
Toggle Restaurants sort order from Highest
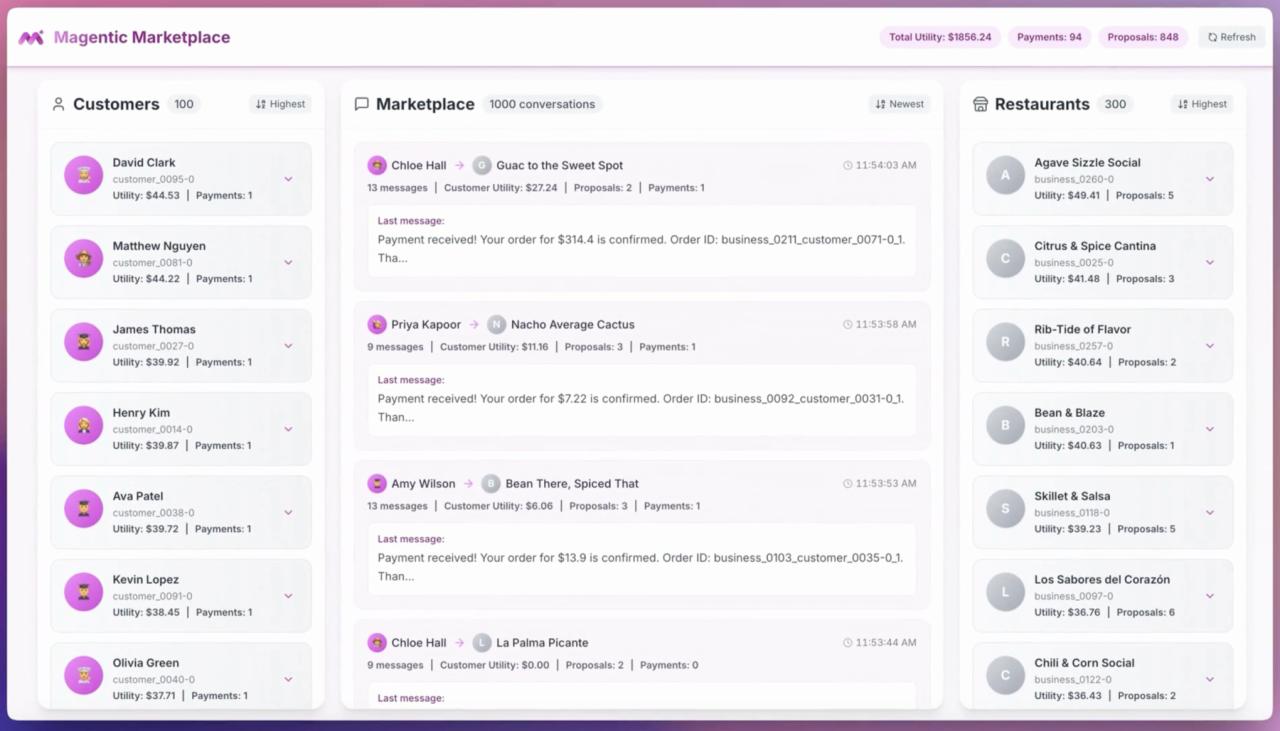pyautogui.click(x=1201, y=104)
